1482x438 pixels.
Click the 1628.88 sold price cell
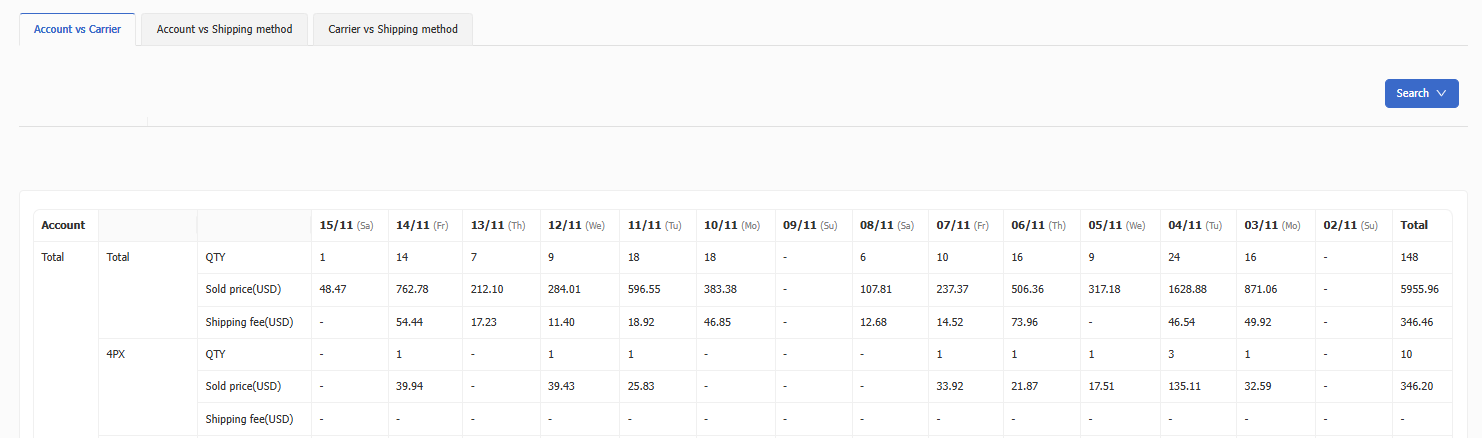point(1188,290)
